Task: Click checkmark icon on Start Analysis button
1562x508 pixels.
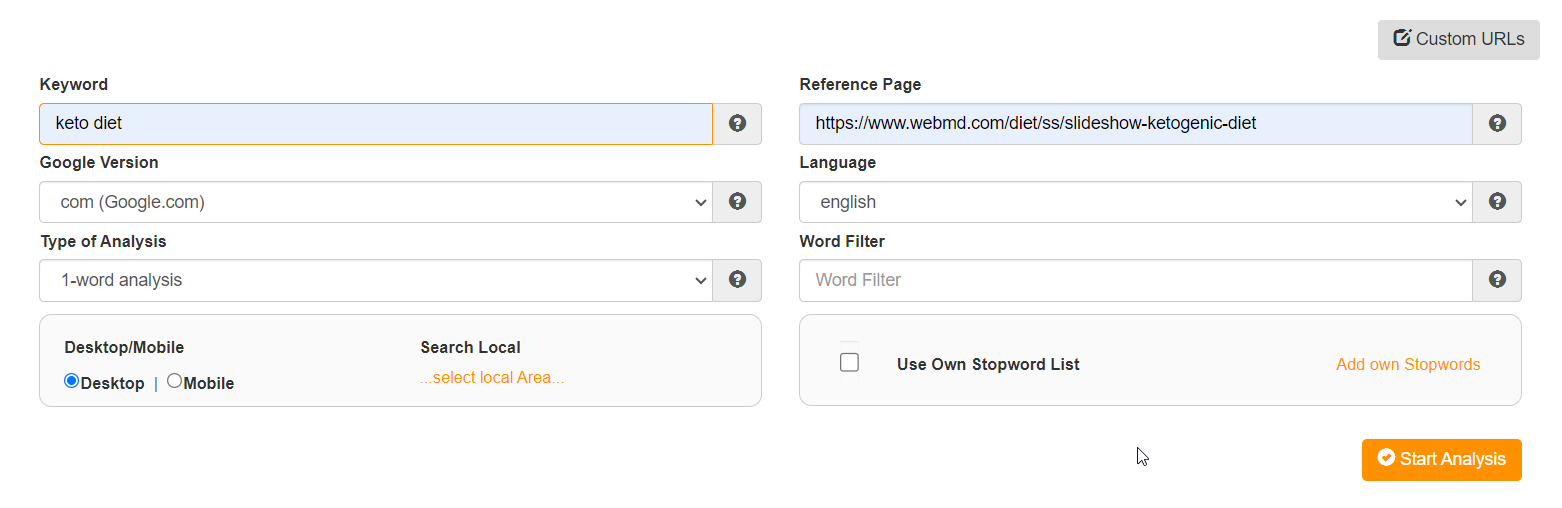Action: [x=1386, y=458]
